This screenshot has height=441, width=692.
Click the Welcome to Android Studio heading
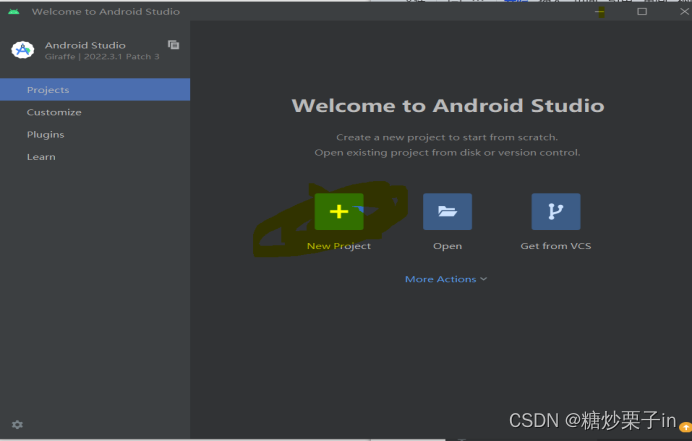coord(448,106)
